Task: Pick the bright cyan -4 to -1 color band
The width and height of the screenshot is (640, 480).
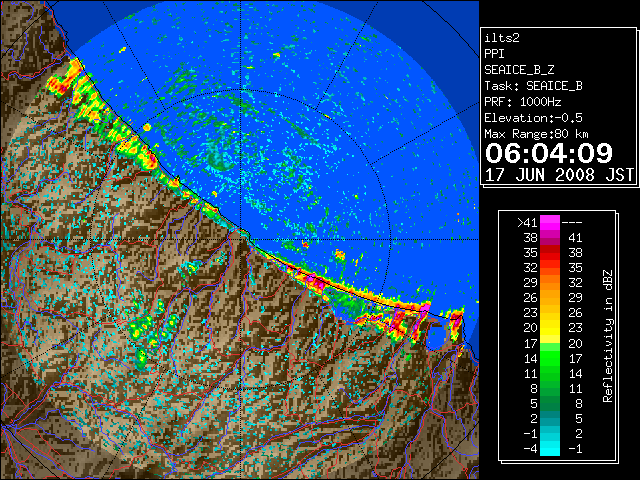Action: 550,448
